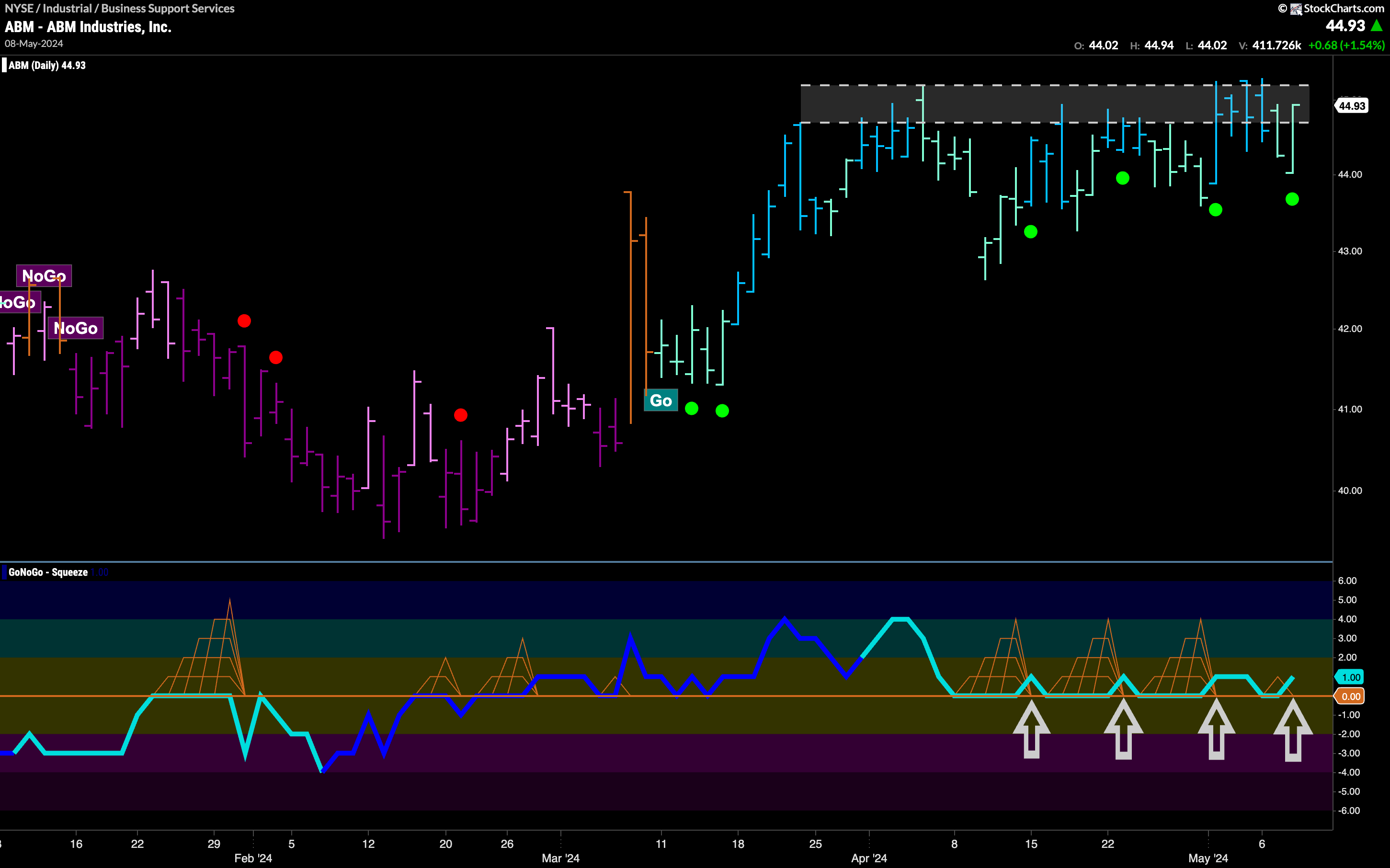This screenshot has width=1390, height=868.
Task: Click the green dot below April 15 bars
Action: point(1031,232)
